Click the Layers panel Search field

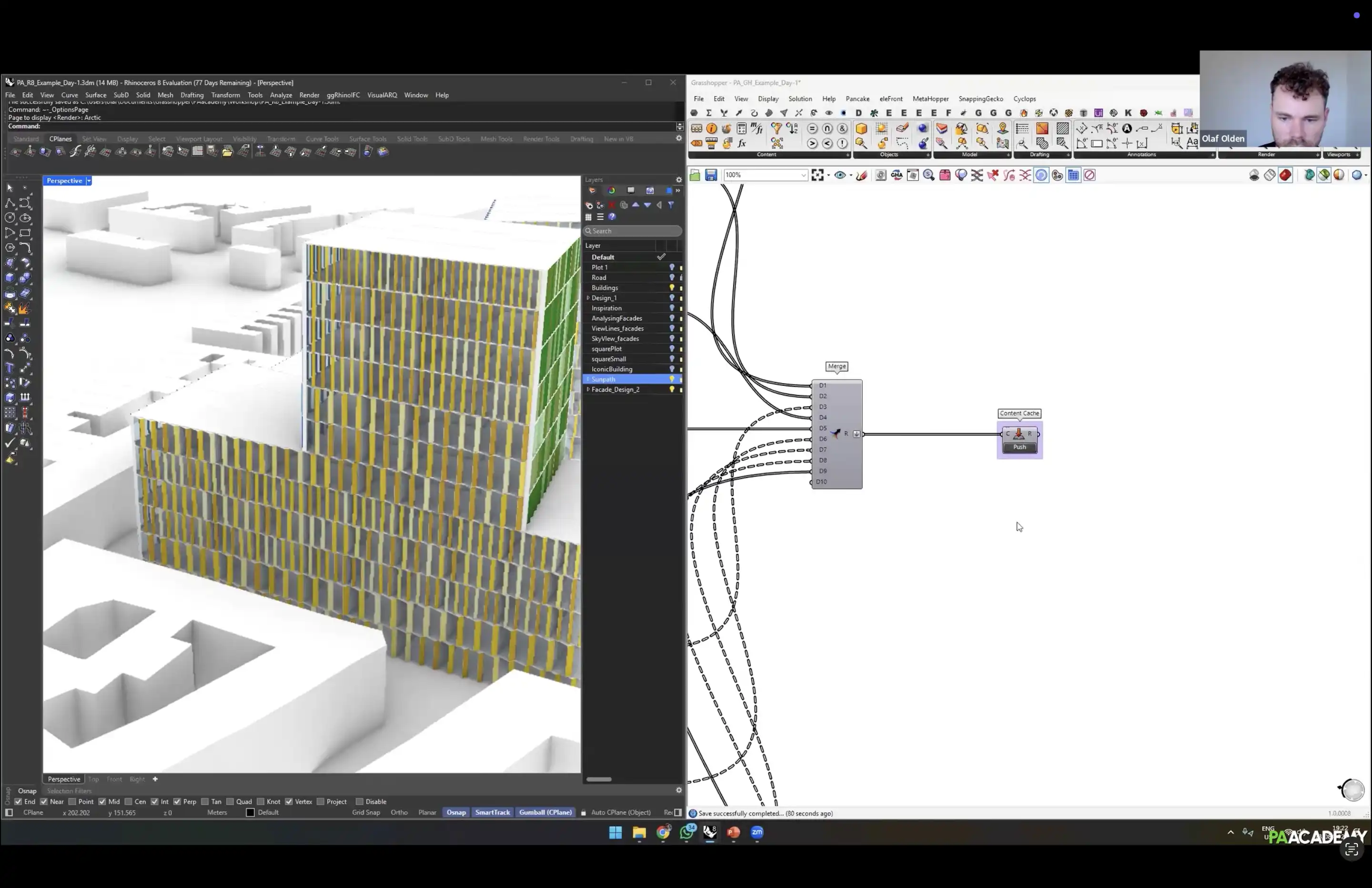[633, 231]
